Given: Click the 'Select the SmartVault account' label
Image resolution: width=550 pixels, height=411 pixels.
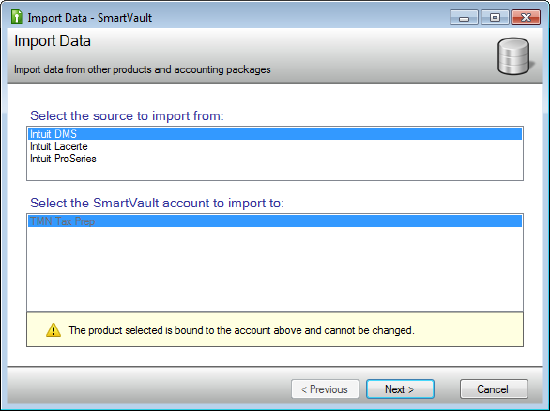Looking at the screenshot, I should point(157,203).
